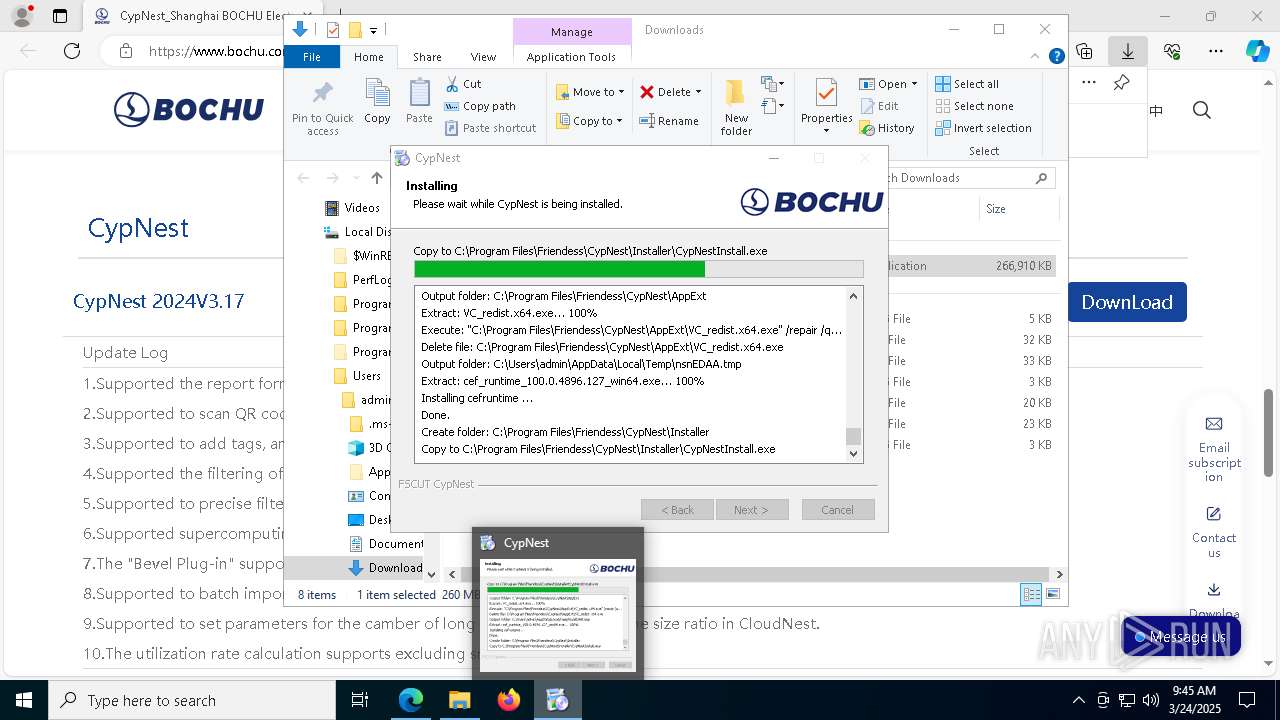Click the Size column header

pyautogui.click(x=1018, y=209)
